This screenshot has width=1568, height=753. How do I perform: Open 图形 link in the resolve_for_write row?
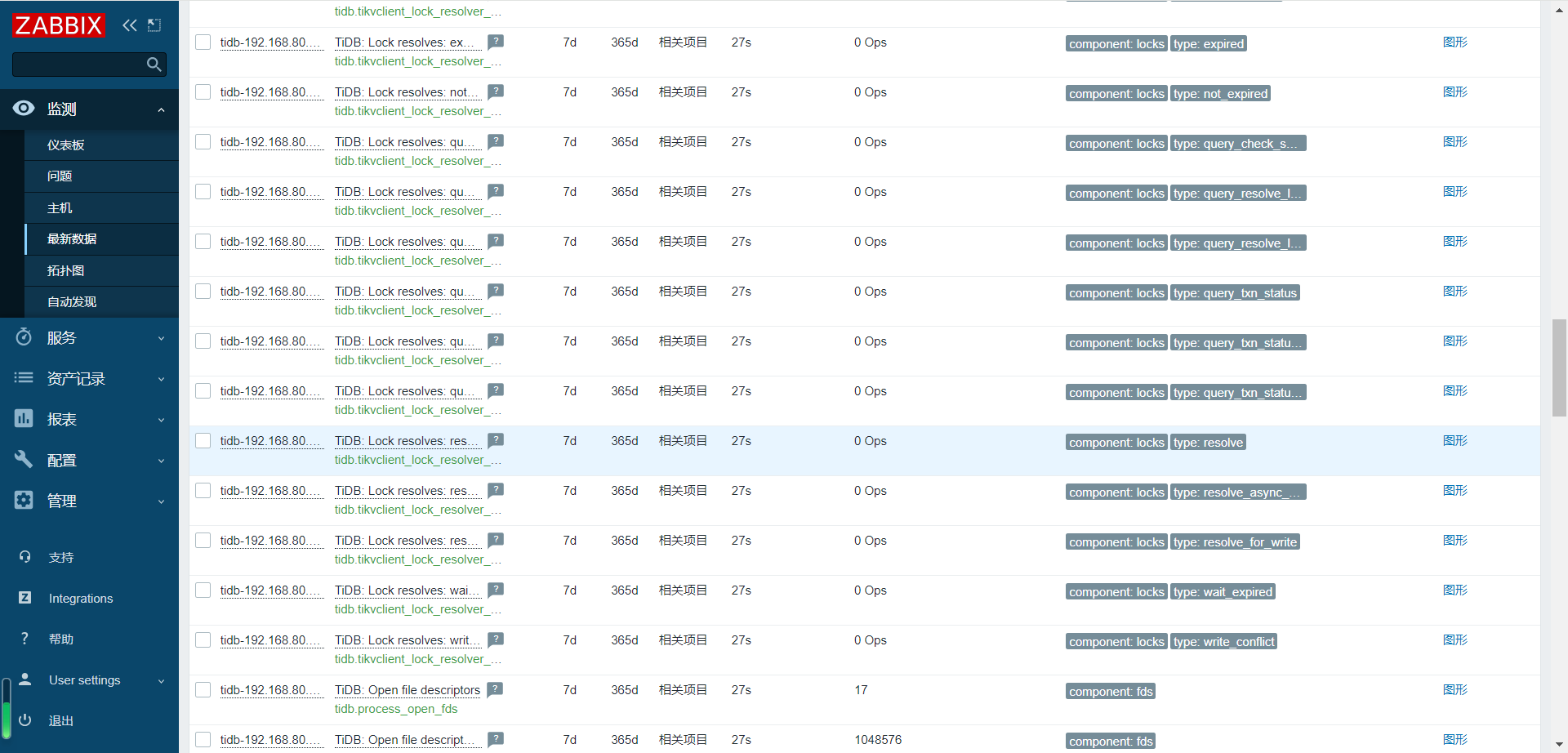[x=1454, y=541]
